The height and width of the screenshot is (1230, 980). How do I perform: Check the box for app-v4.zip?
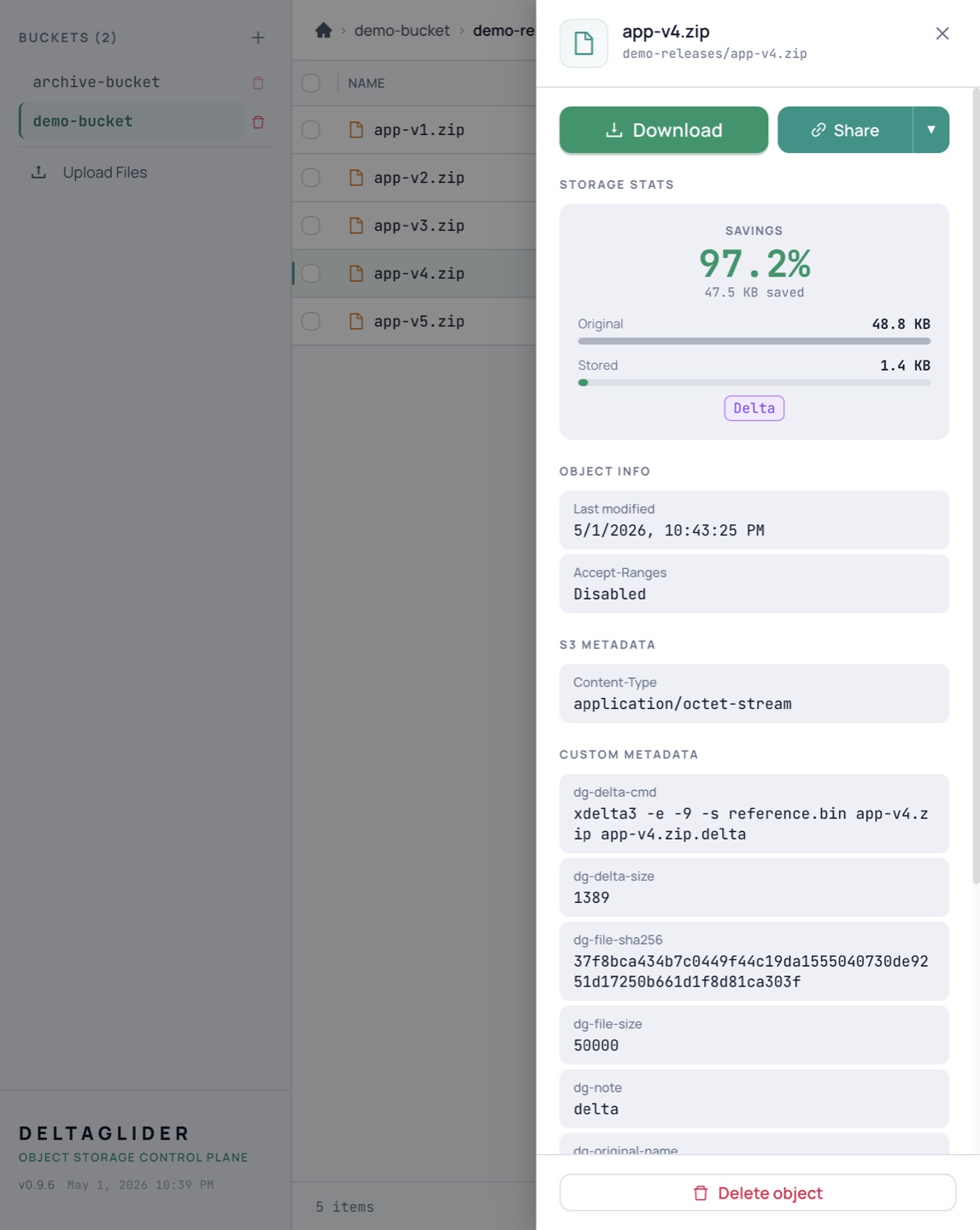point(311,273)
